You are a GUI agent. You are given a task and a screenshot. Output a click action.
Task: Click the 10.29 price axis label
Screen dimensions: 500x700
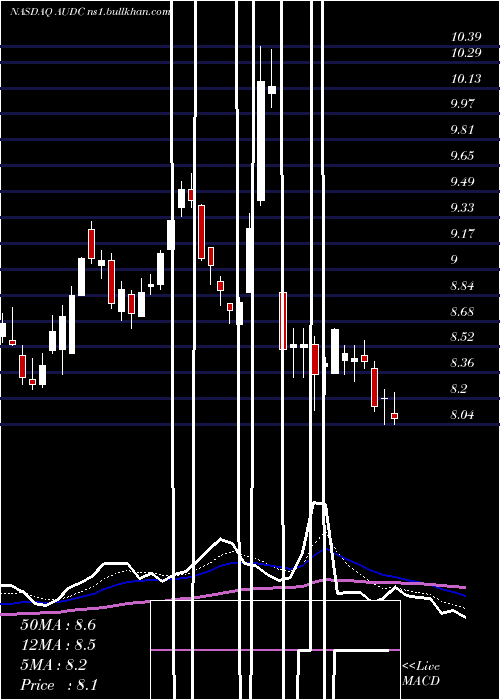click(x=466, y=53)
